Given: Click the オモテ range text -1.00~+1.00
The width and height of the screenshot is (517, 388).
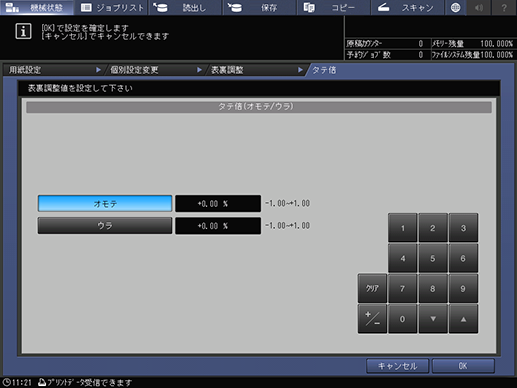Looking at the screenshot, I should (x=287, y=203).
